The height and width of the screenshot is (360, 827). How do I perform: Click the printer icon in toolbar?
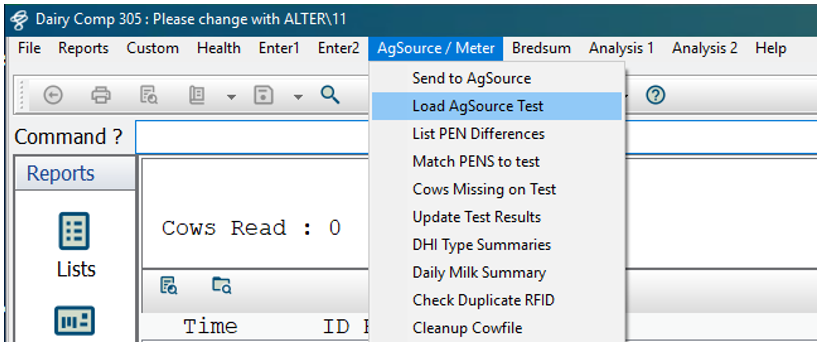(x=101, y=95)
